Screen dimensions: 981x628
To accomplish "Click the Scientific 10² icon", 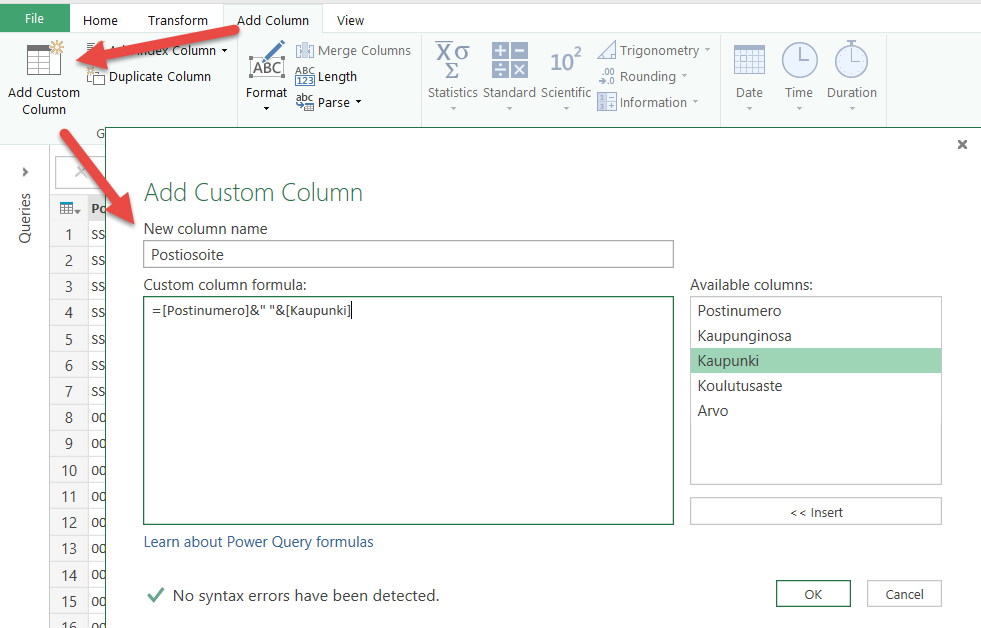I will (x=565, y=61).
